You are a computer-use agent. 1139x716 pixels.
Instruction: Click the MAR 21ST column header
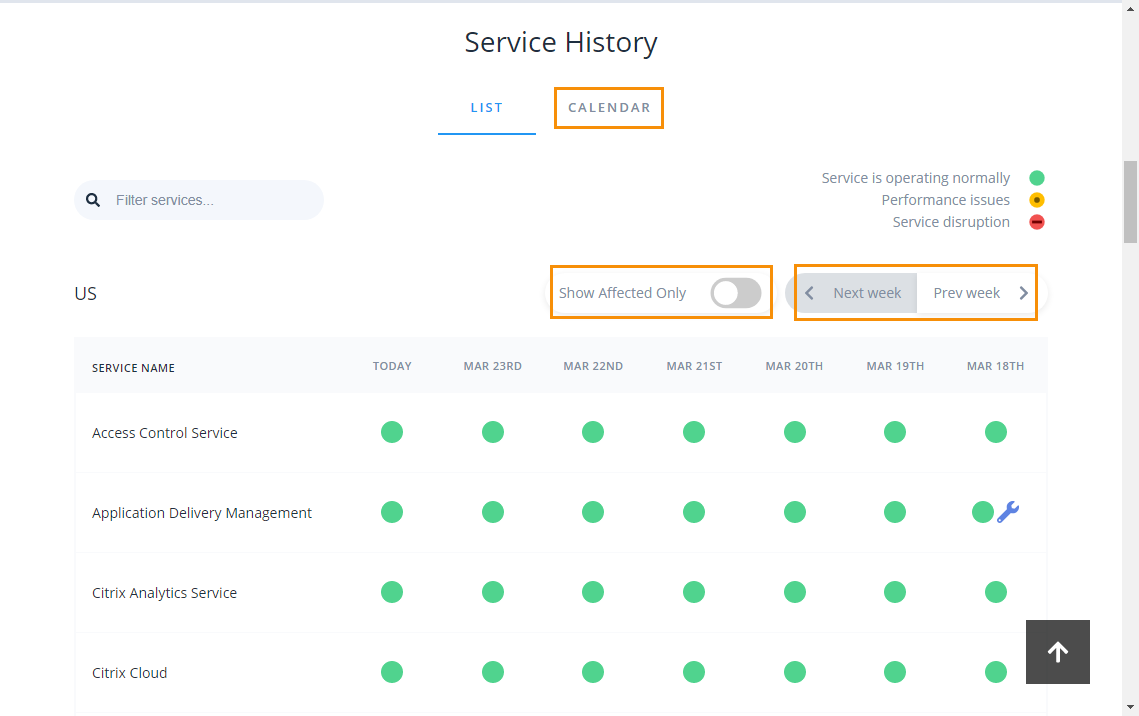tap(694, 366)
